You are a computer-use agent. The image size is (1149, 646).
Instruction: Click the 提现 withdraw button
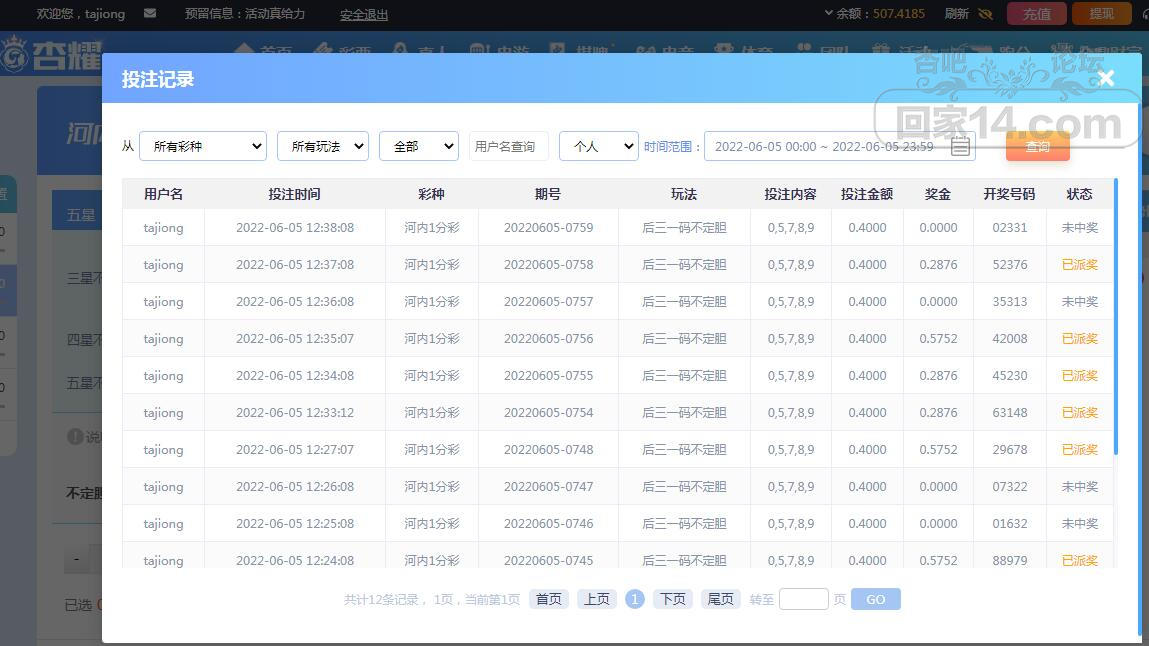click(1101, 14)
